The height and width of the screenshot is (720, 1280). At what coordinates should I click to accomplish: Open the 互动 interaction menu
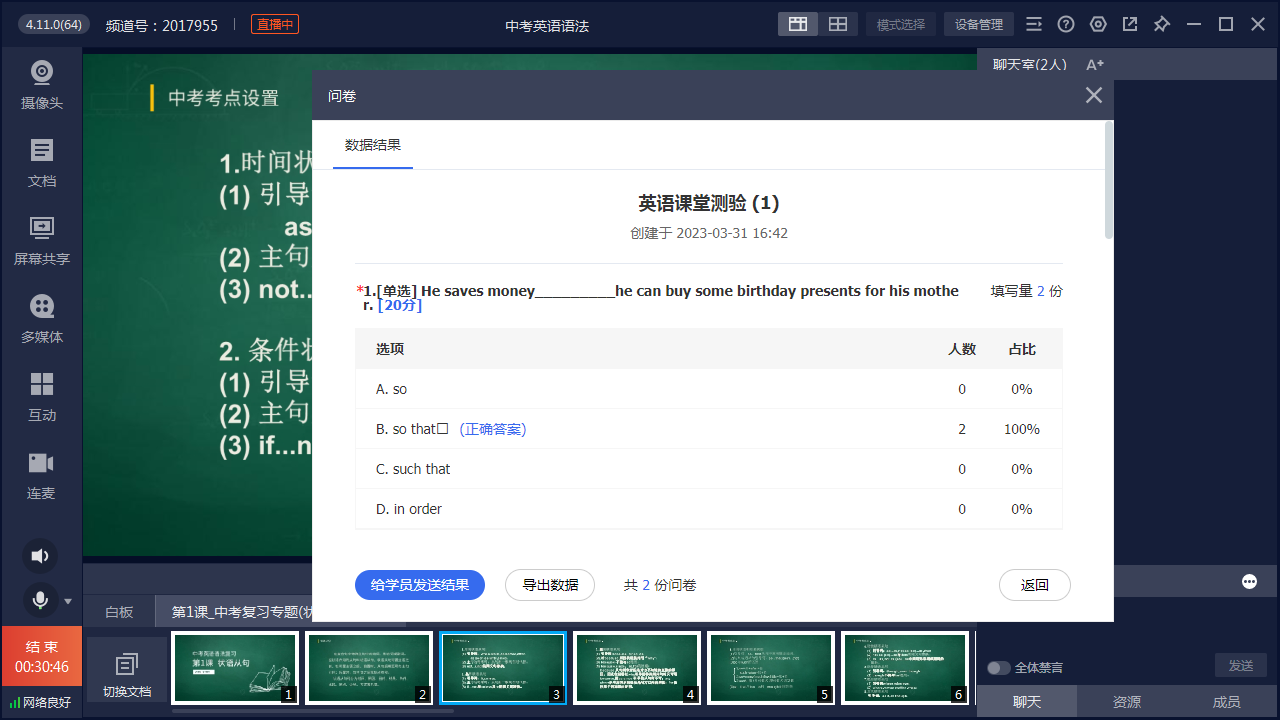[41, 396]
